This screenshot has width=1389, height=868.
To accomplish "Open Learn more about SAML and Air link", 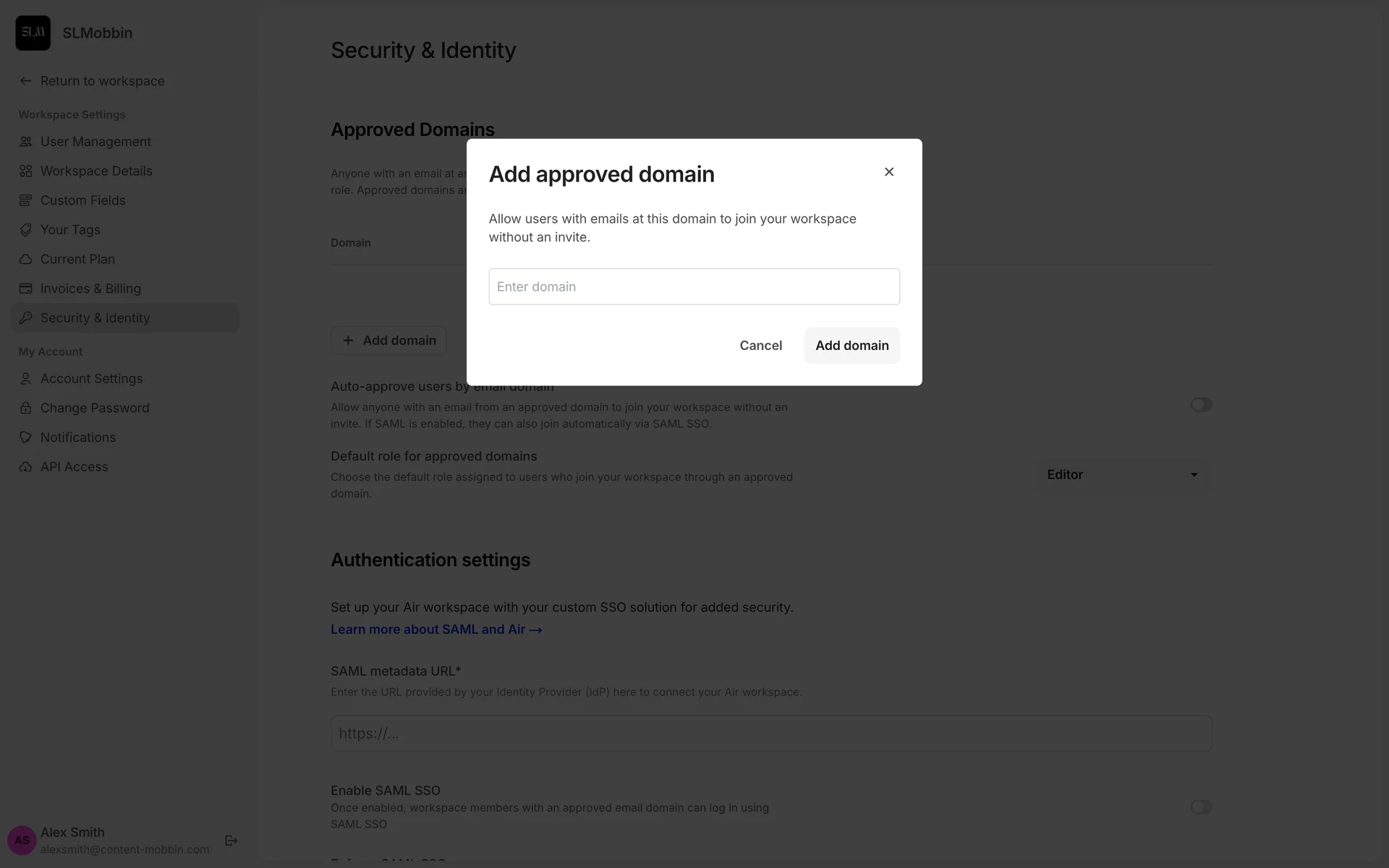I will coord(436,629).
